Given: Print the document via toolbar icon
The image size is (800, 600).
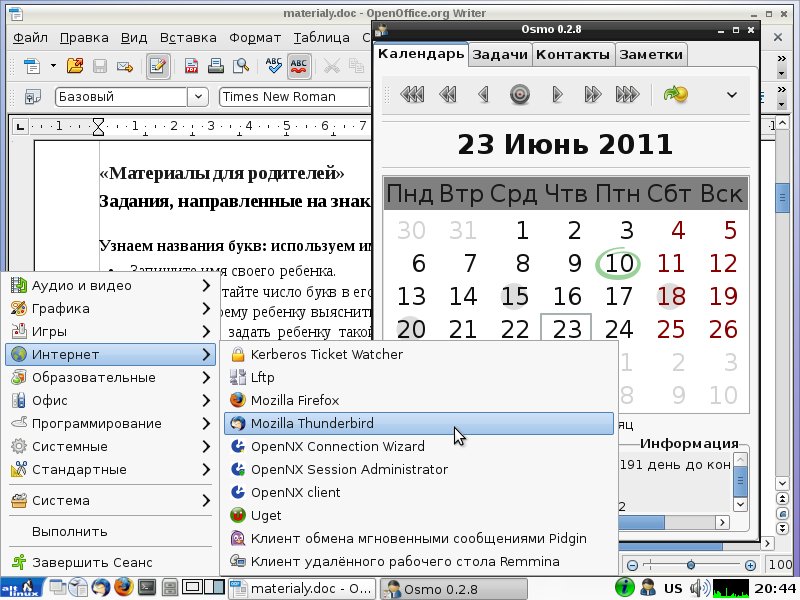Looking at the screenshot, I should (x=216, y=65).
